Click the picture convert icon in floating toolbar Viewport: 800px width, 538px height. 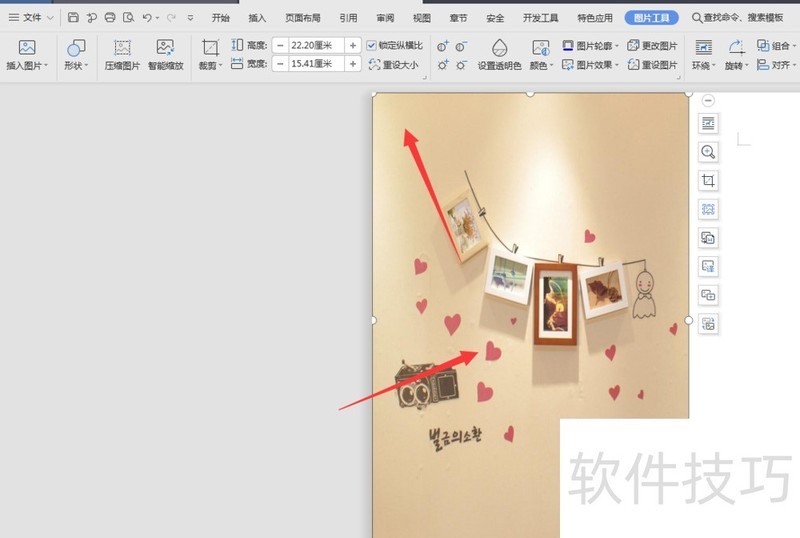tap(708, 237)
